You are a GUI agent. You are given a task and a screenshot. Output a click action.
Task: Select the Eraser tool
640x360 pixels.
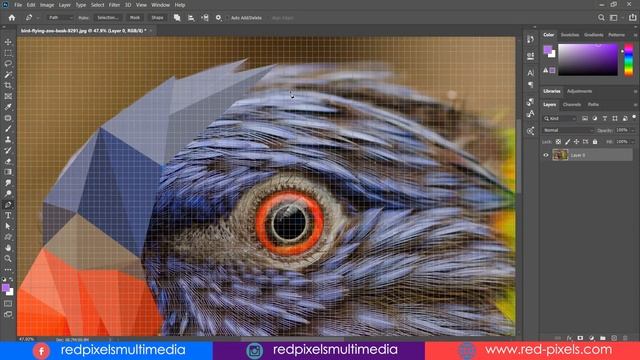8,161
